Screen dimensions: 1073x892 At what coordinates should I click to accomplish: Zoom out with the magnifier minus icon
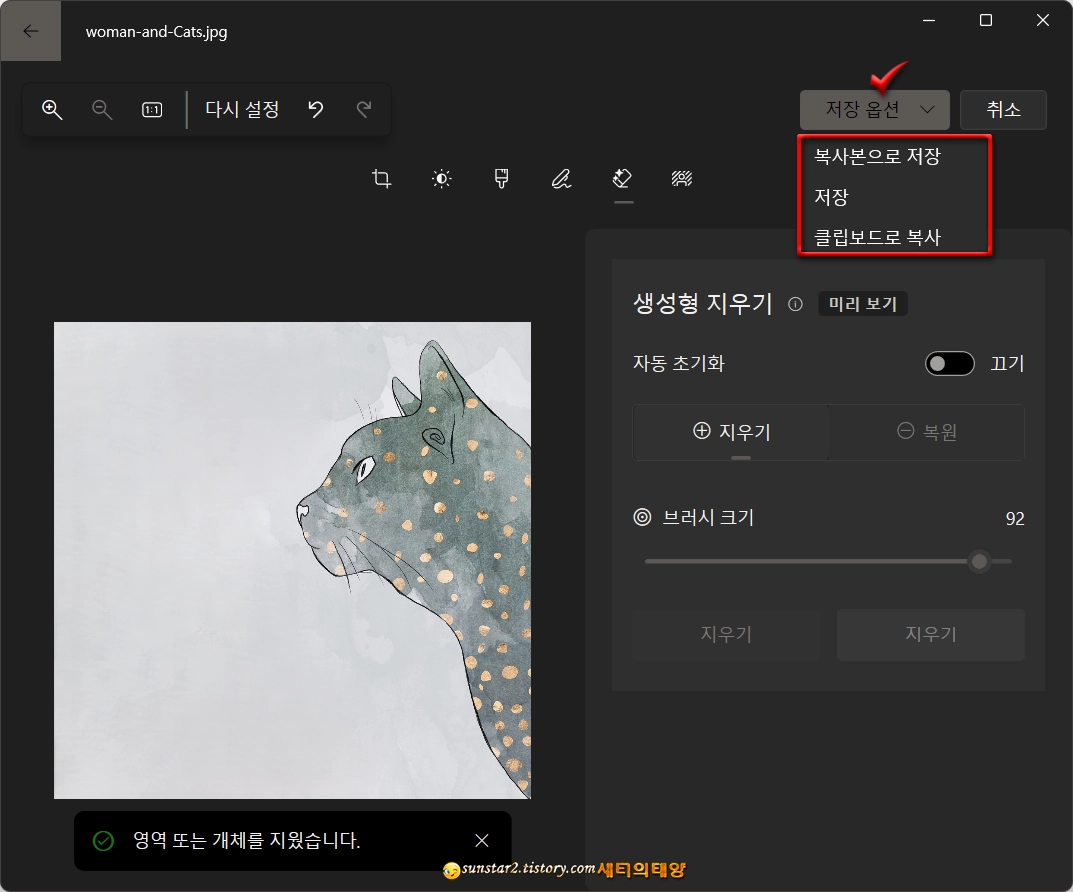pos(102,109)
